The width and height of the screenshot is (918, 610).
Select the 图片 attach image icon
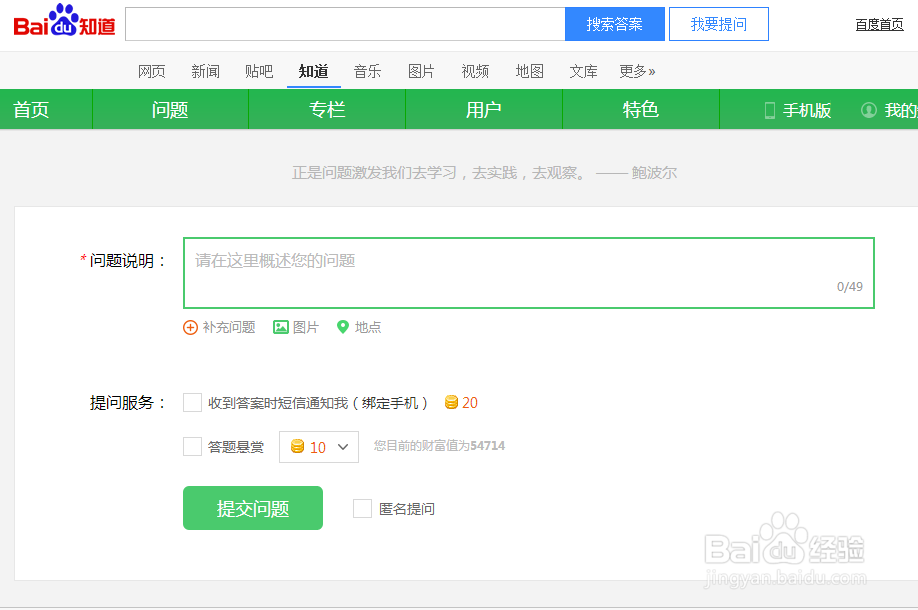[282, 327]
